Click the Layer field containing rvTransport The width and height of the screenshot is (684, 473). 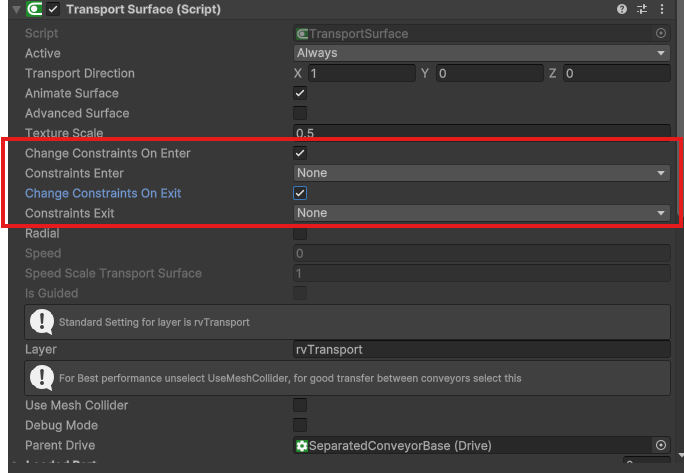click(x=481, y=350)
